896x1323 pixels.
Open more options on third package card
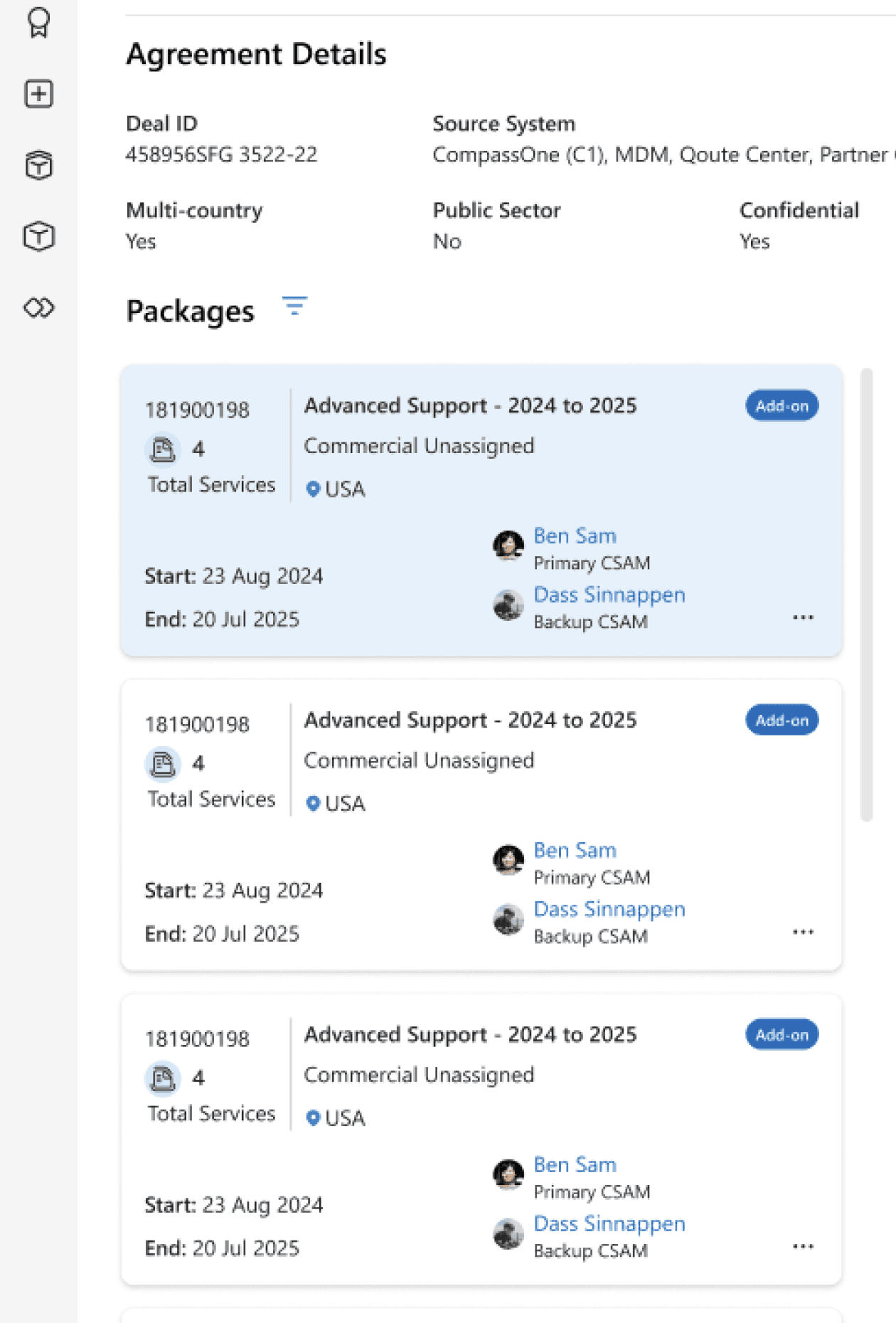803,1246
